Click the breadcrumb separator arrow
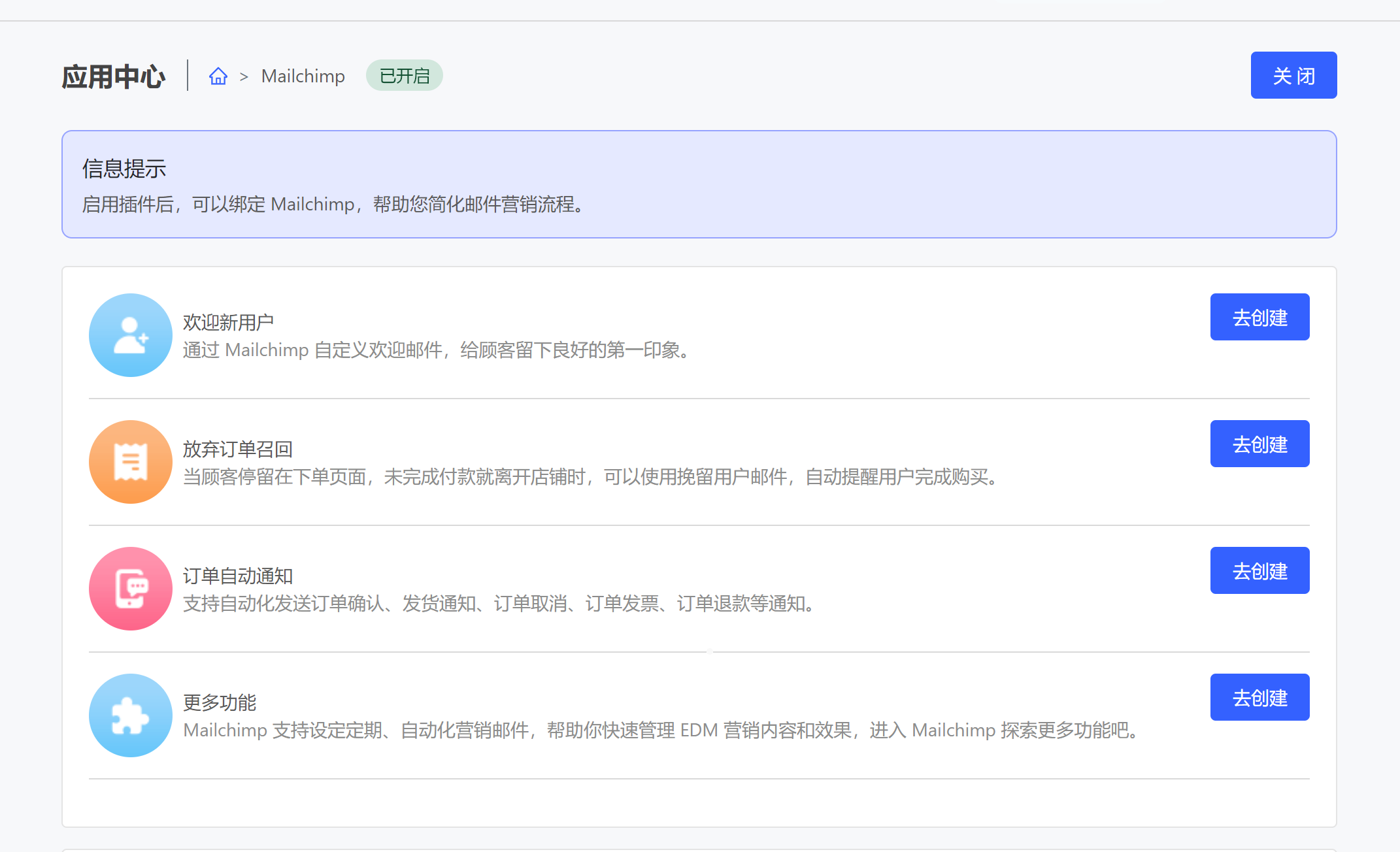This screenshot has width=1400, height=852. [x=244, y=77]
